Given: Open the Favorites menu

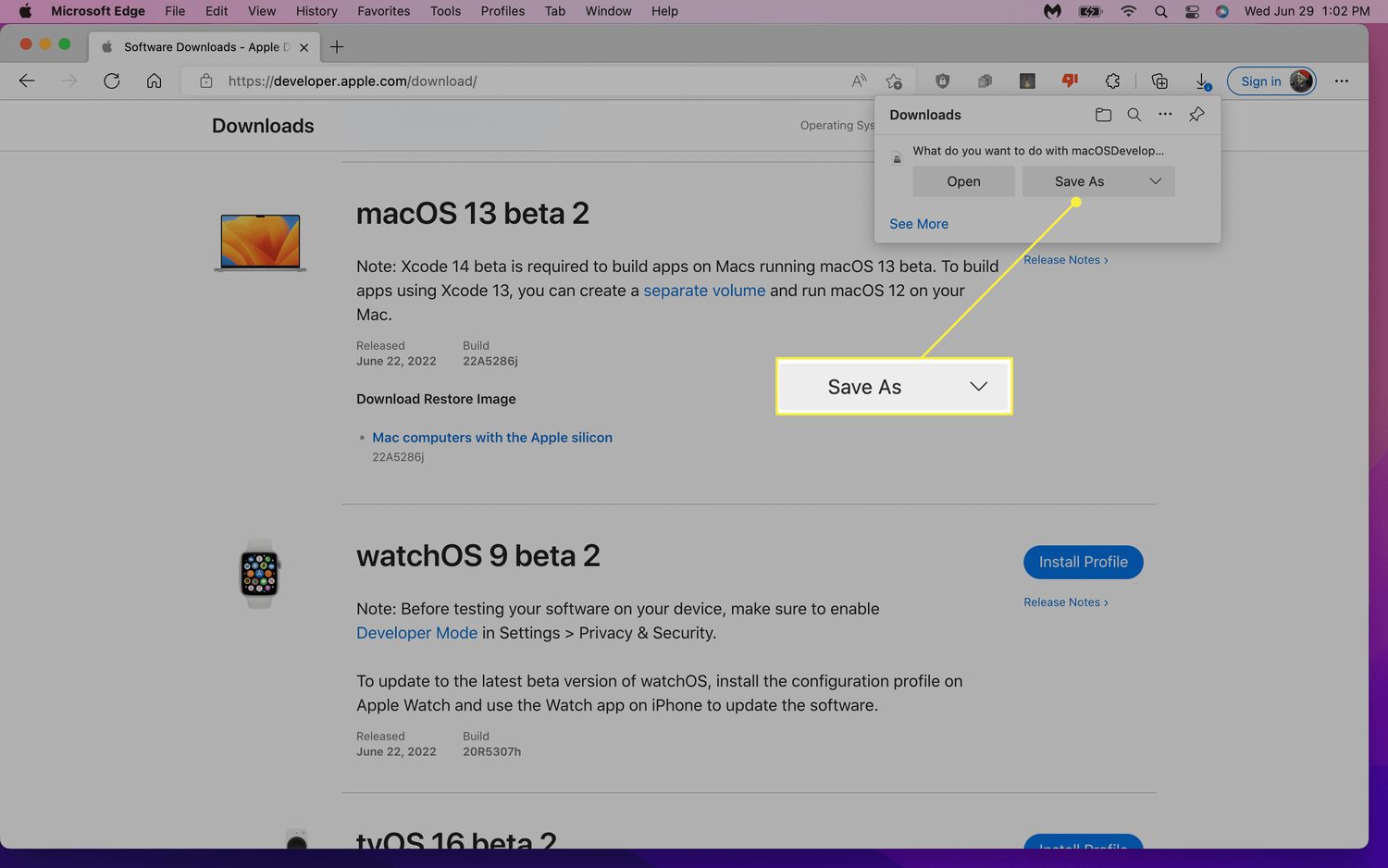Looking at the screenshot, I should (383, 11).
